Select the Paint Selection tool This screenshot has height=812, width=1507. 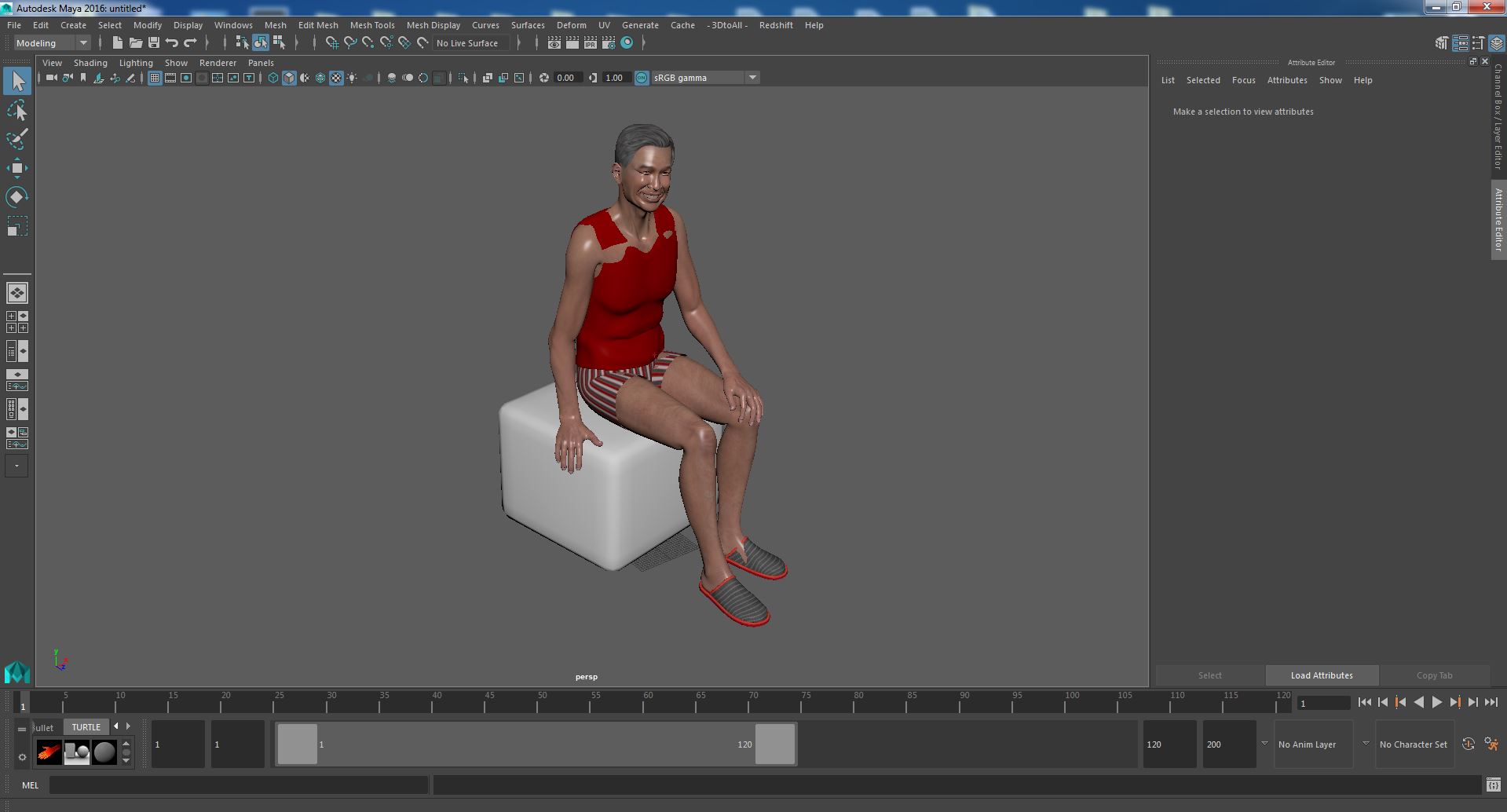(x=17, y=139)
